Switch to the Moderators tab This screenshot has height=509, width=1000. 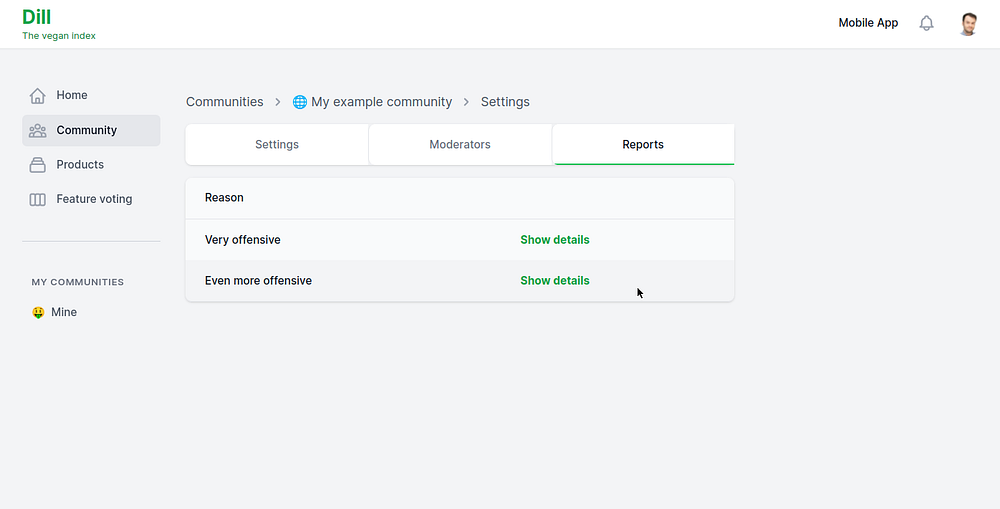[x=460, y=145]
